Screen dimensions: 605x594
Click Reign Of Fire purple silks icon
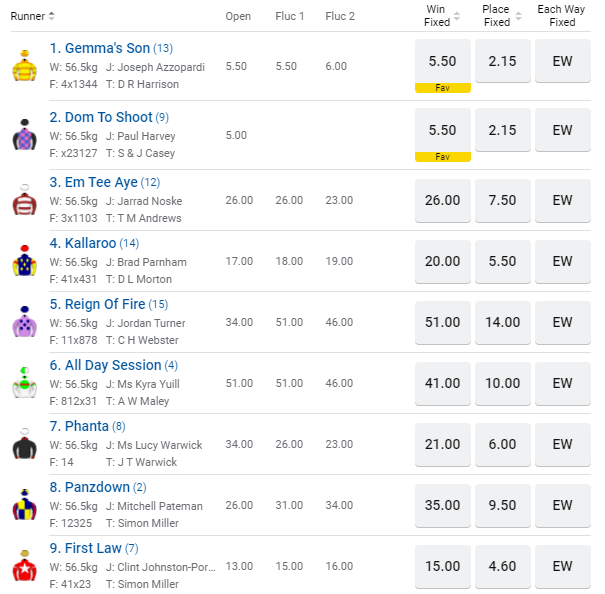pyautogui.click(x=24, y=322)
